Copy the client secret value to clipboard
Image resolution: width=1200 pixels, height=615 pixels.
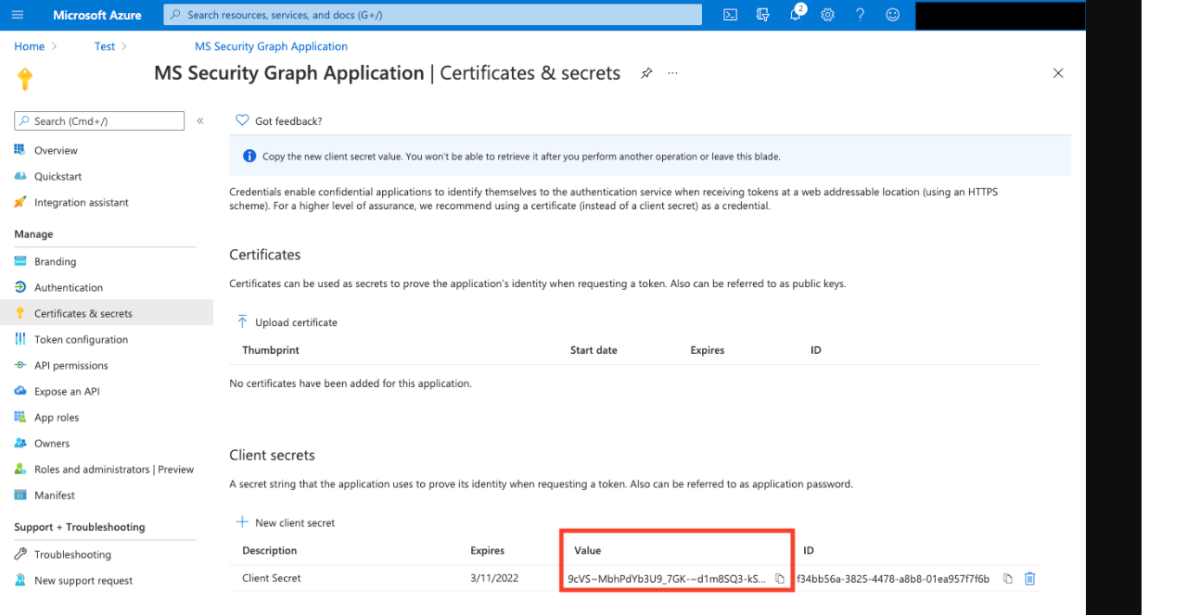click(780, 579)
